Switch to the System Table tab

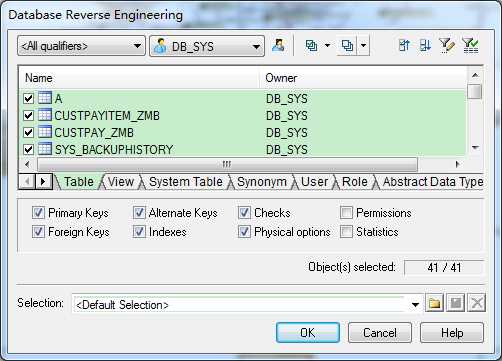[x=186, y=182]
